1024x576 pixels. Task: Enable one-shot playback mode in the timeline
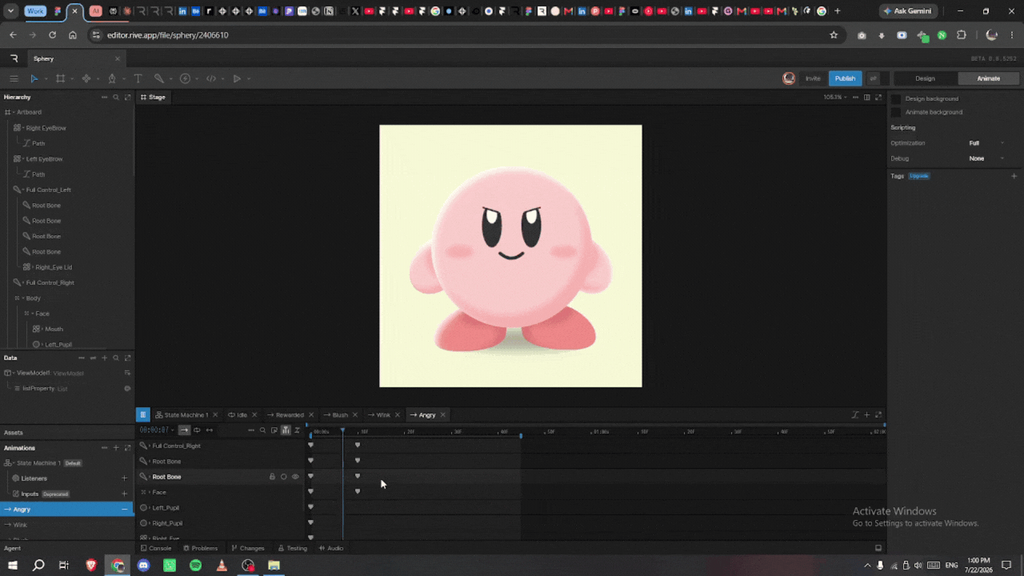click(x=184, y=430)
